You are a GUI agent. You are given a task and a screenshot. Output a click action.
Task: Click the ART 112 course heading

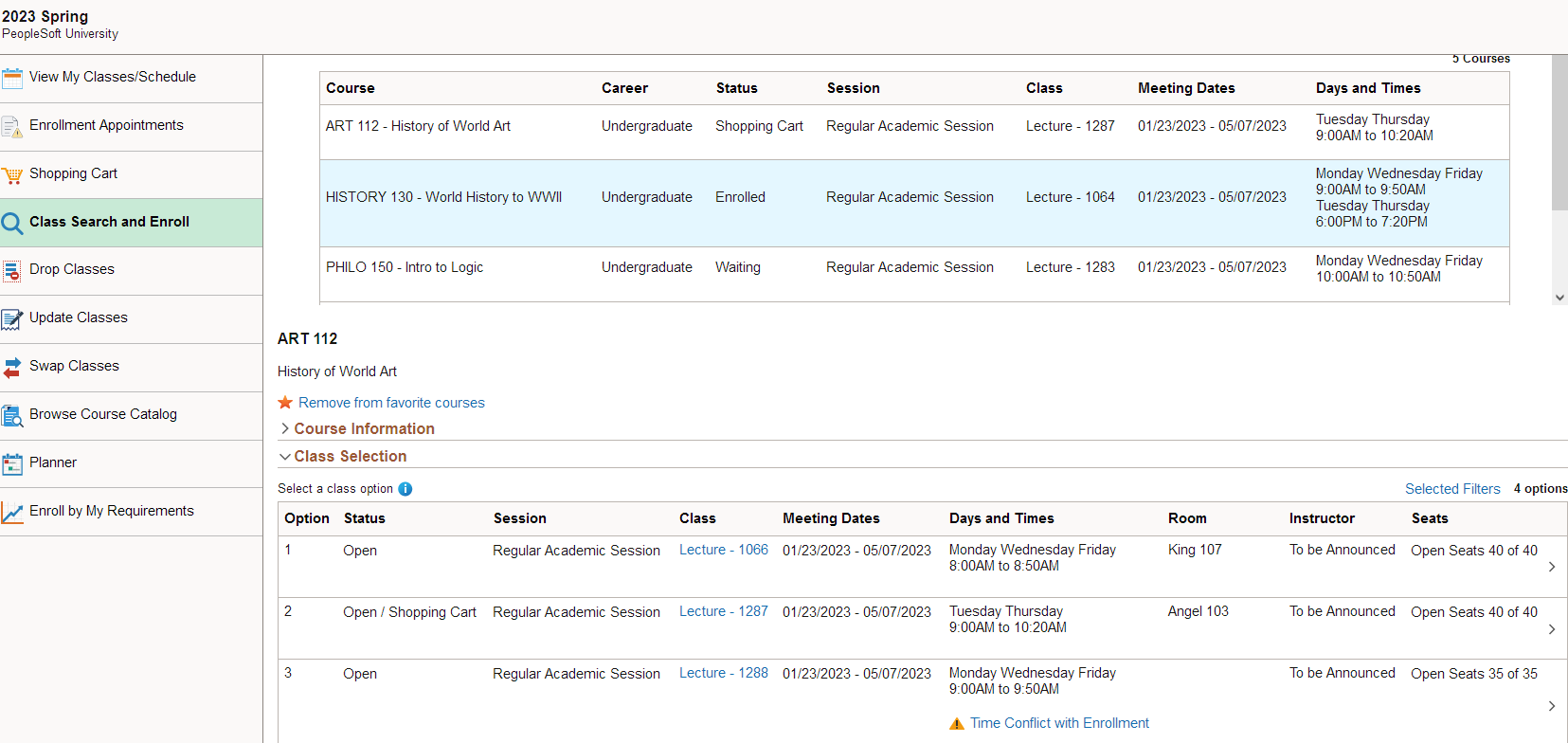pyautogui.click(x=307, y=338)
